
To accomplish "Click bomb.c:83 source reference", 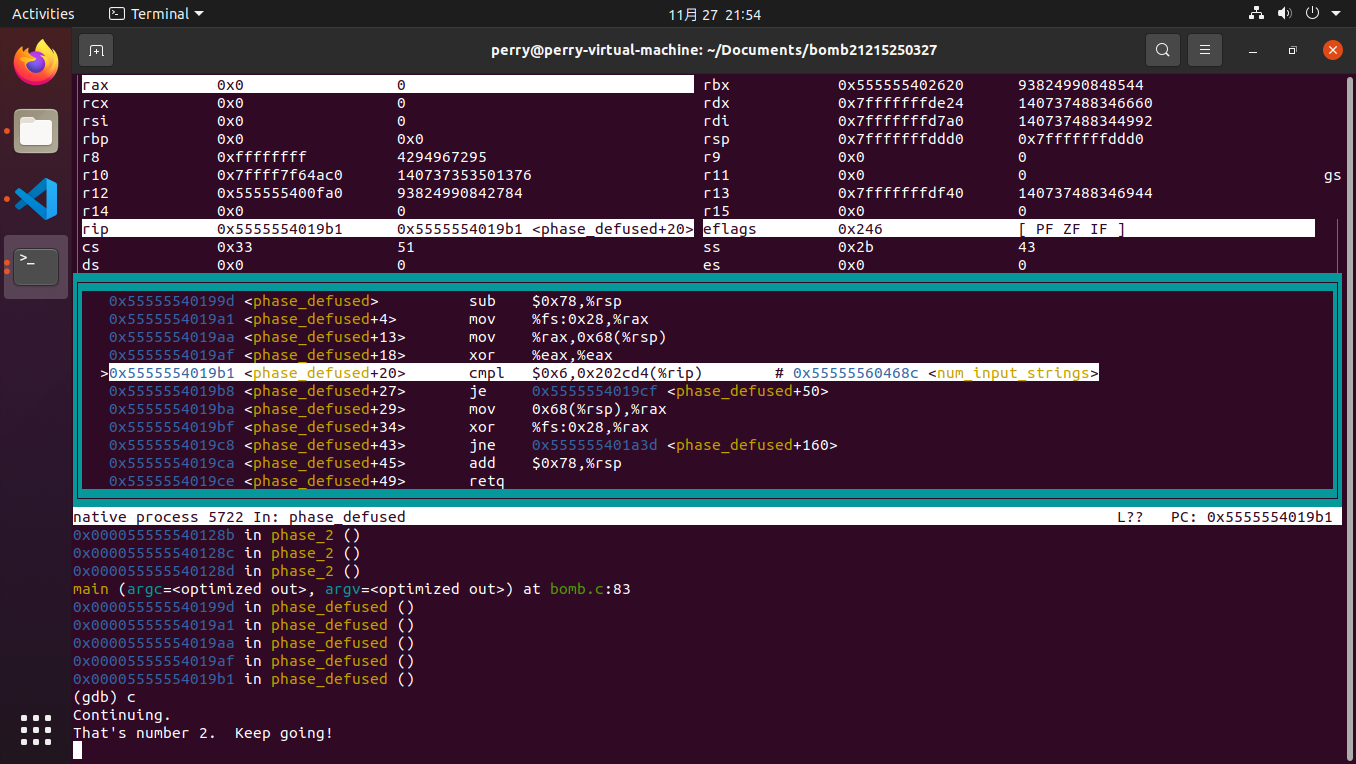I will tap(590, 589).
